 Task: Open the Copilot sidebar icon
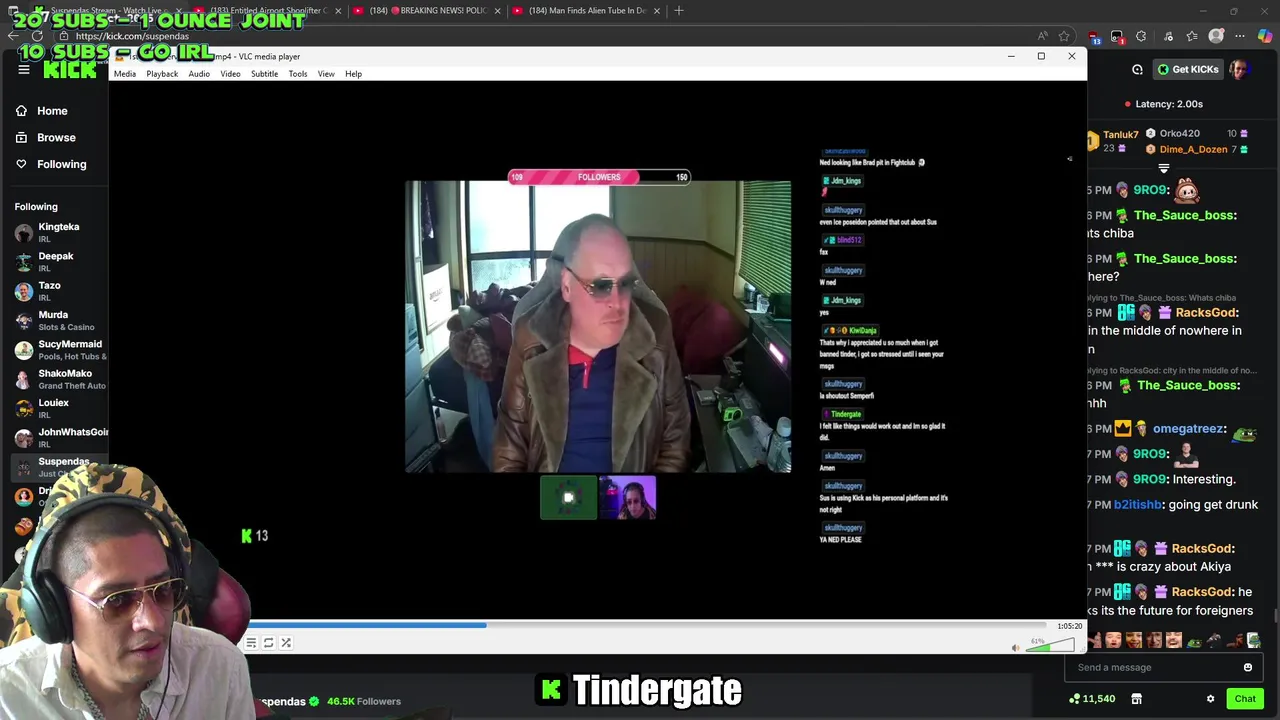point(1265,37)
